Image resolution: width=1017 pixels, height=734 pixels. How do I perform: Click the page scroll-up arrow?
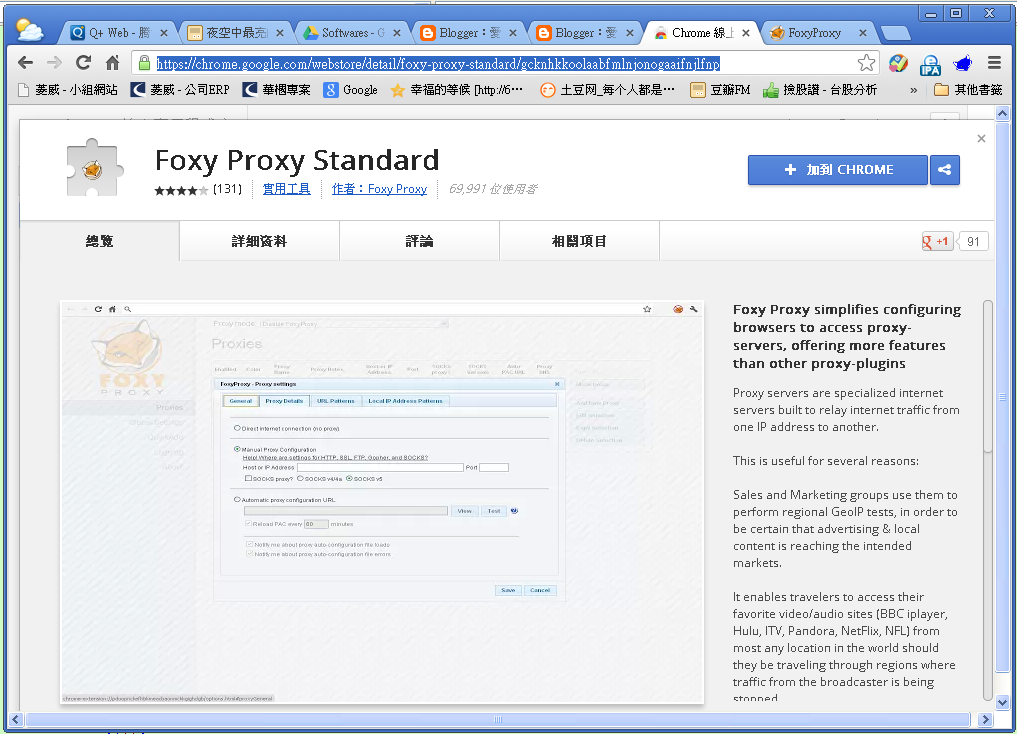click(x=1002, y=114)
